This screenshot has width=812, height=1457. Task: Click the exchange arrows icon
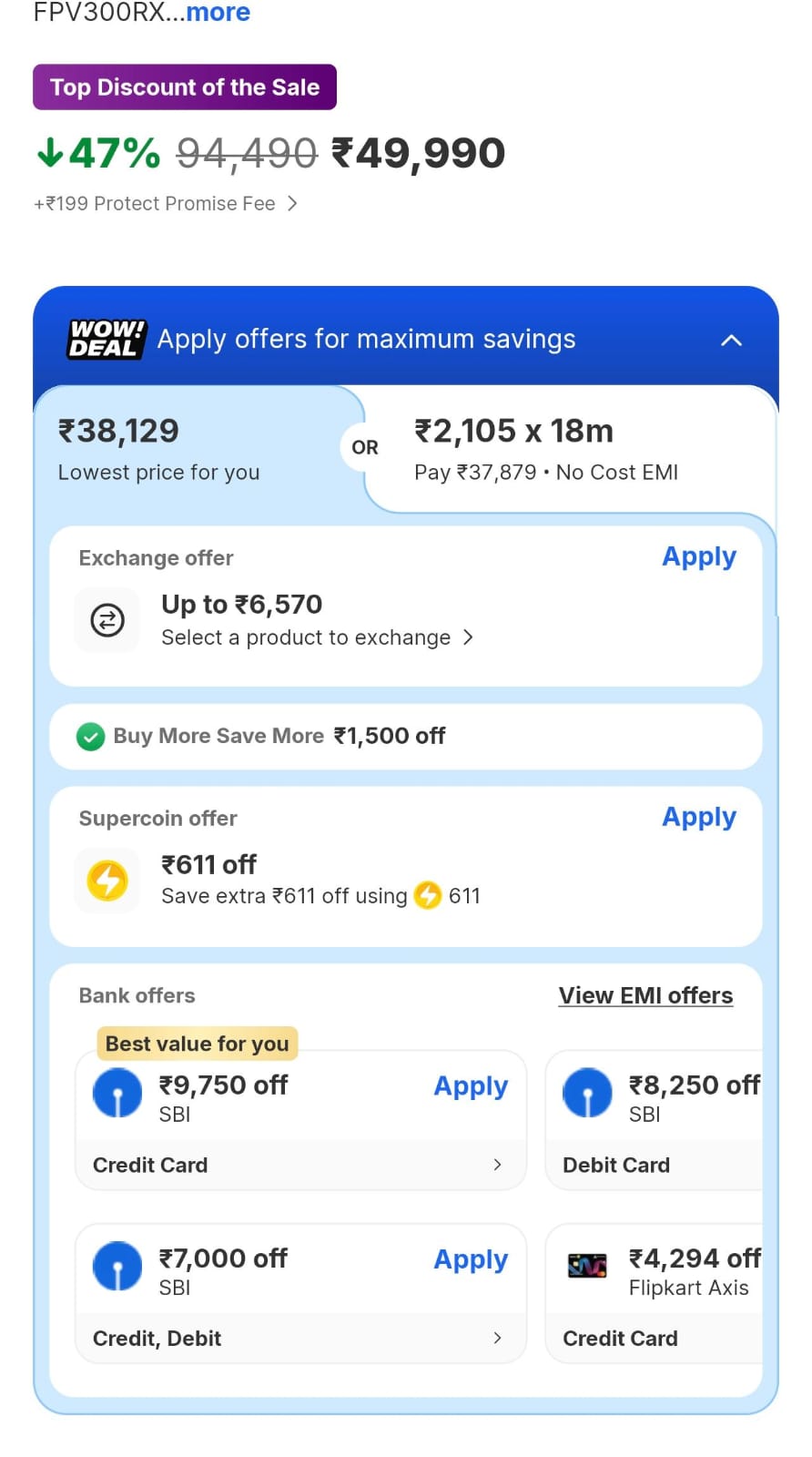coord(107,621)
